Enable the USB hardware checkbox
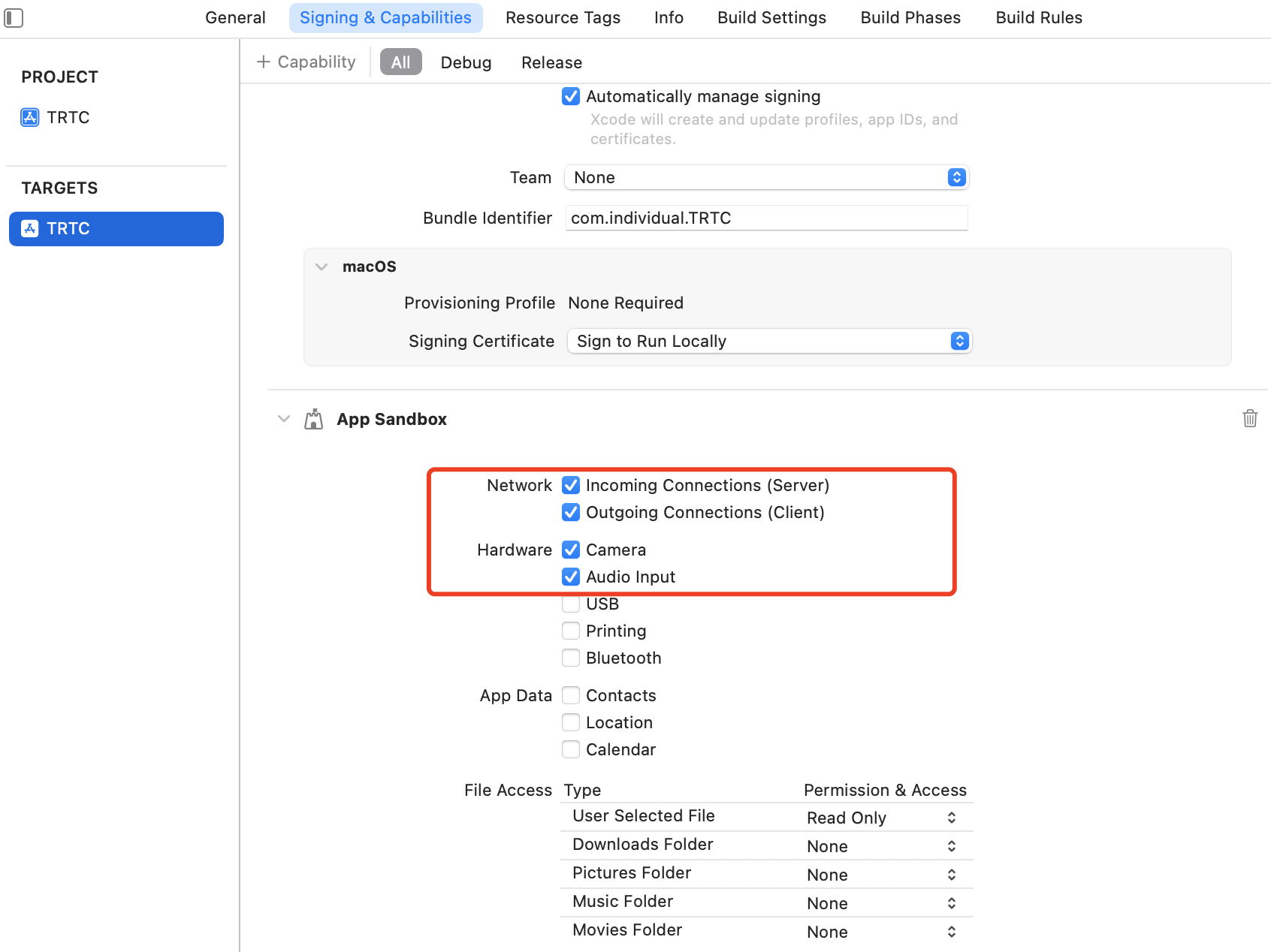 (571, 604)
